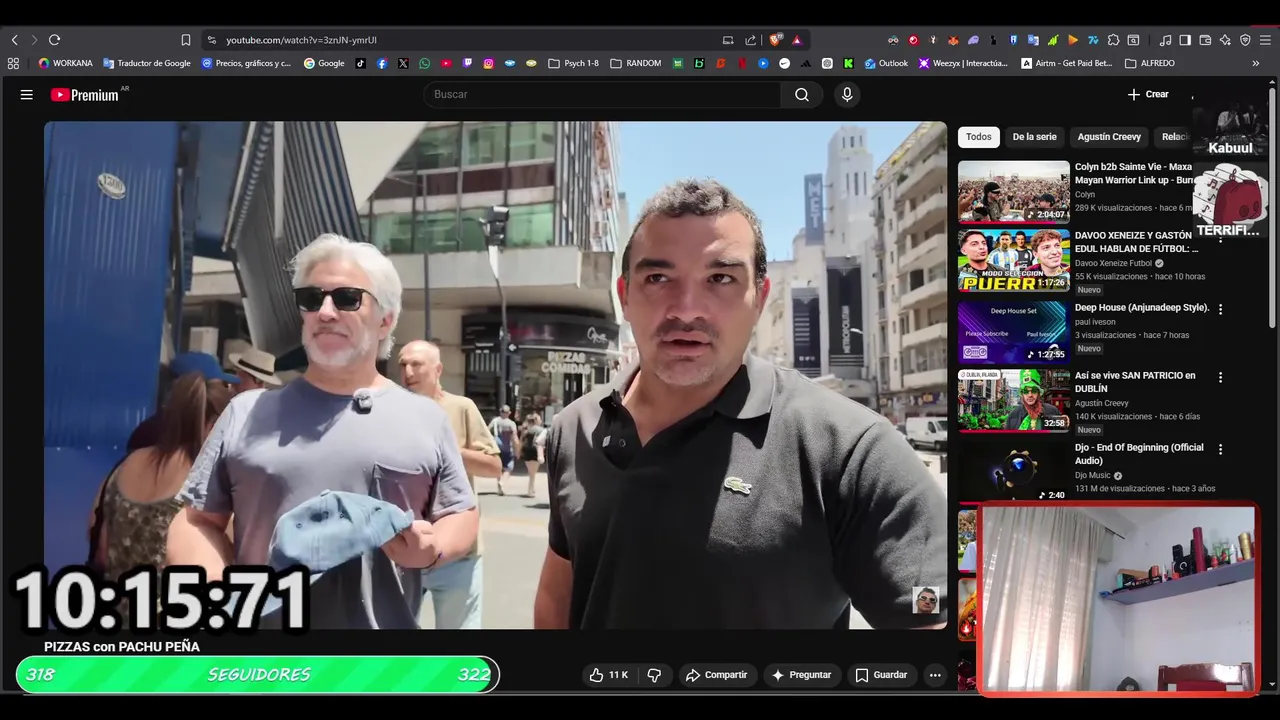Open TikTok bookmark icon
The width and height of the screenshot is (1280, 720).
[360, 63]
